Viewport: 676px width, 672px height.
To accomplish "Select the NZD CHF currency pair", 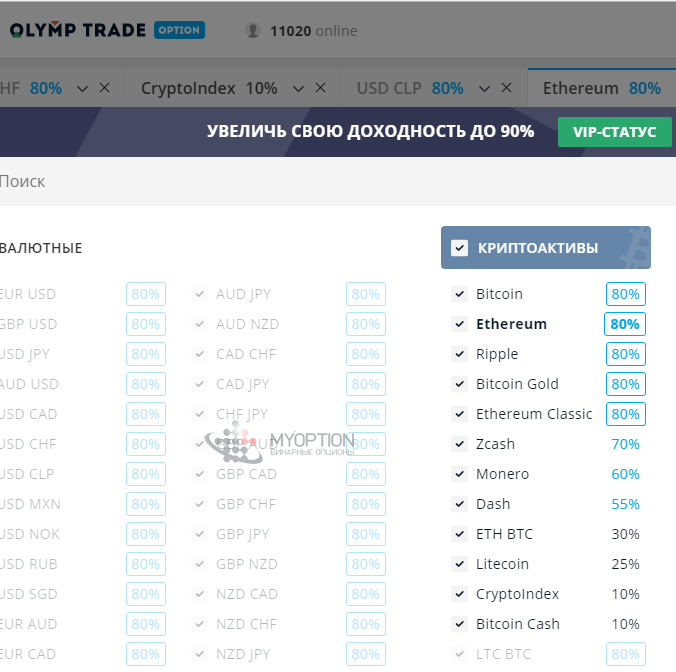I will [x=246, y=624].
